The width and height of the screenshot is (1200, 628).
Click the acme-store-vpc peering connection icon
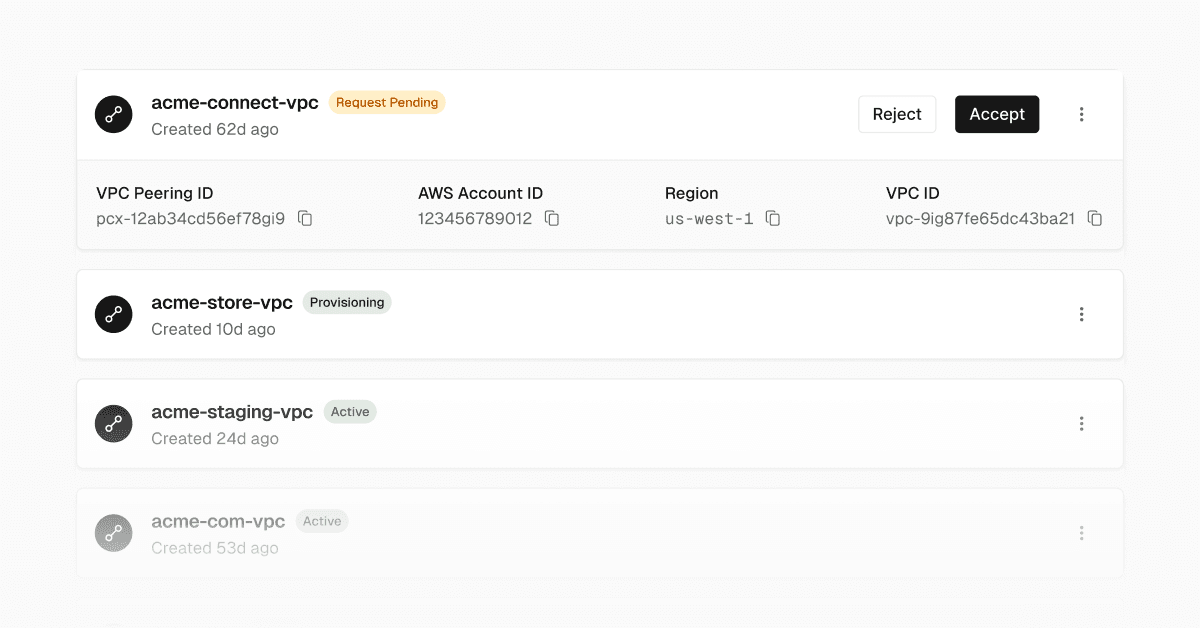coord(114,314)
